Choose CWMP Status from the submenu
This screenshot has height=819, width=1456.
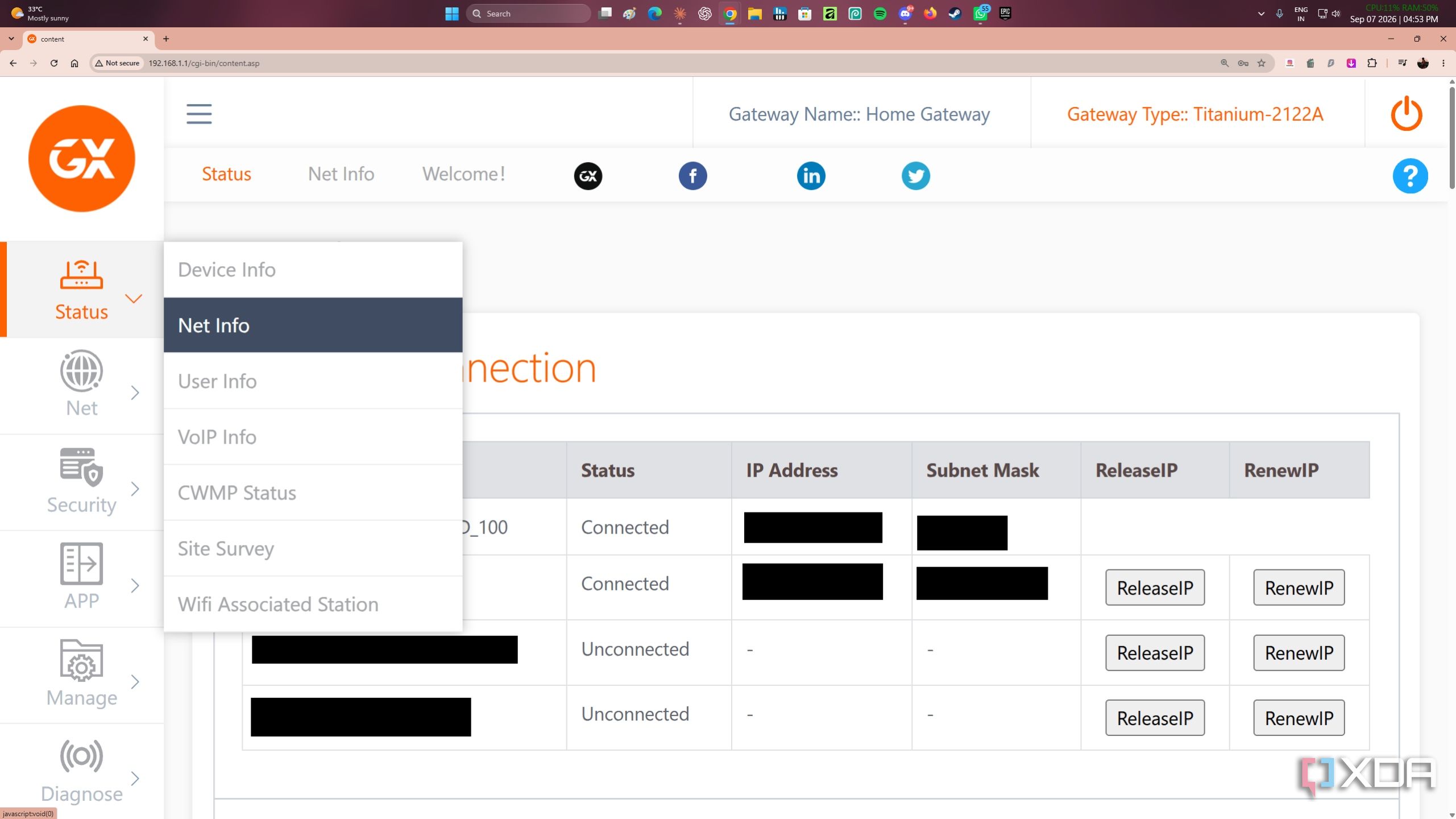pos(313,493)
